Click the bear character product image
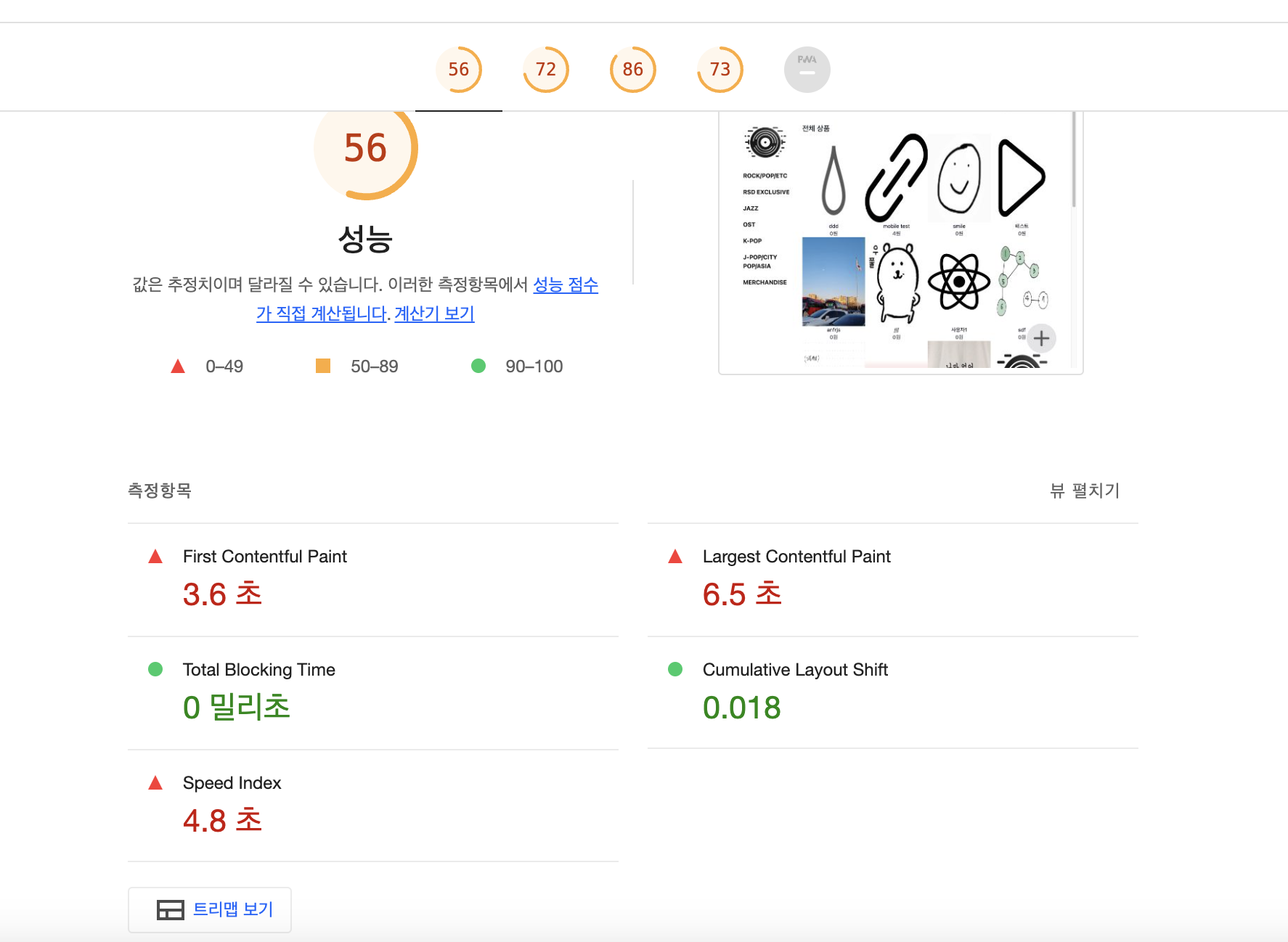Viewport: 1288px width, 942px height. (897, 283)
